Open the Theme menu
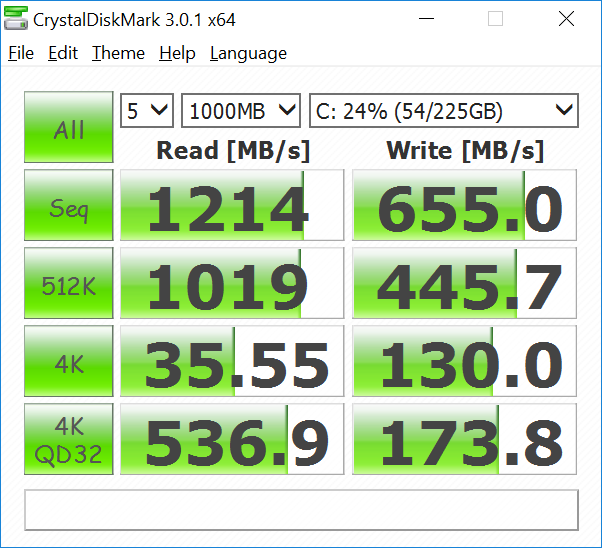602x548 pixels. 118,53
